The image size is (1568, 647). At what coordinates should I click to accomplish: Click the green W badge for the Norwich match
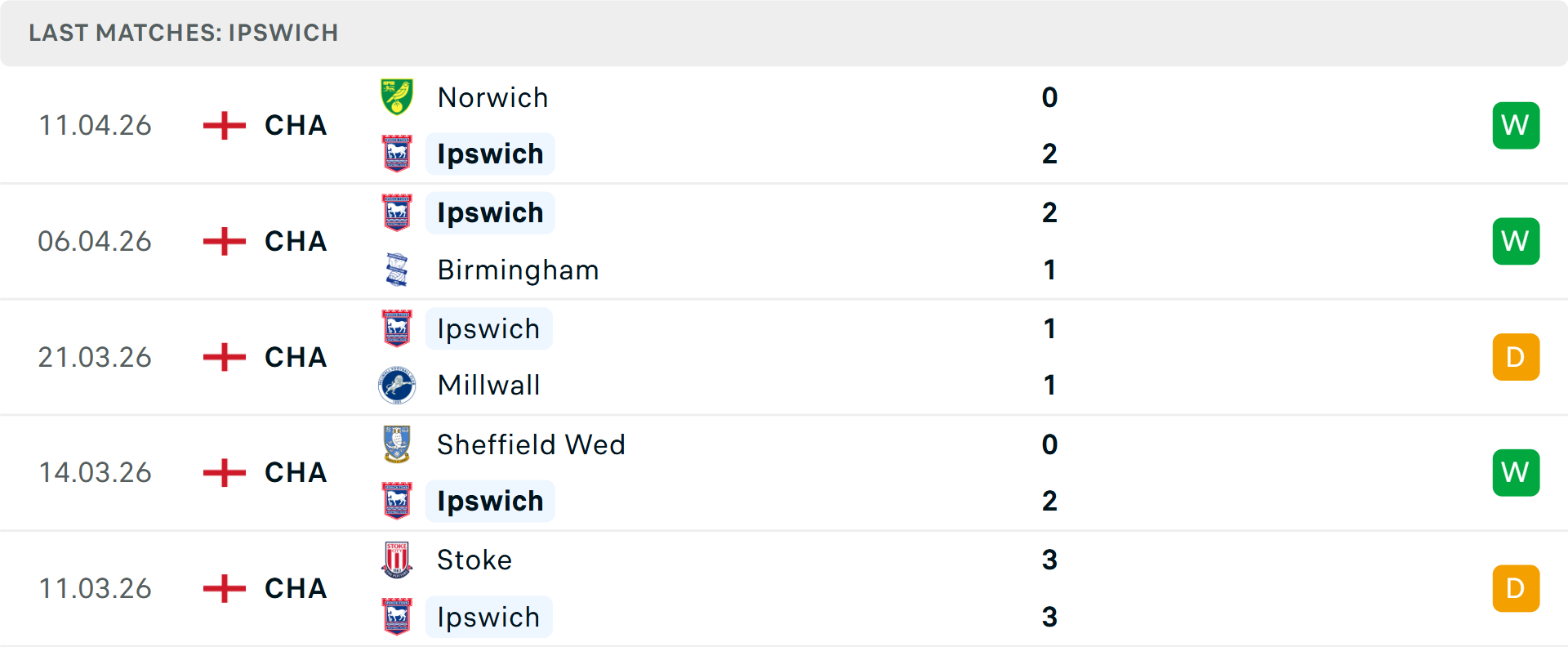click(1516, 125)
